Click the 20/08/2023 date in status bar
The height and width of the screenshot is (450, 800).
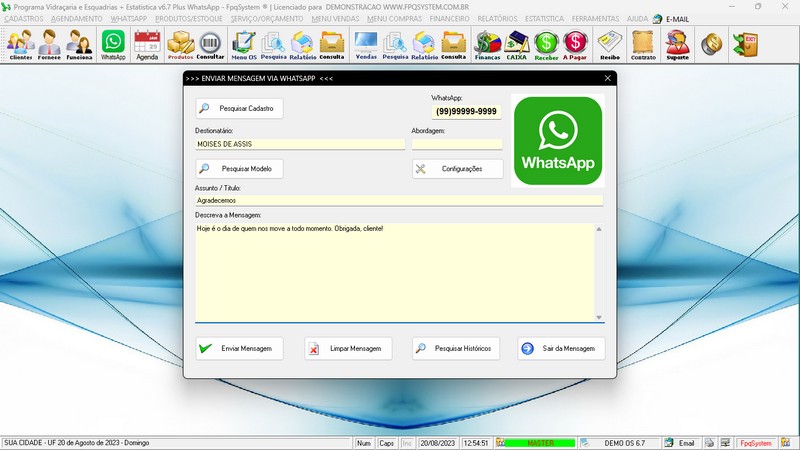pos(438,443)
